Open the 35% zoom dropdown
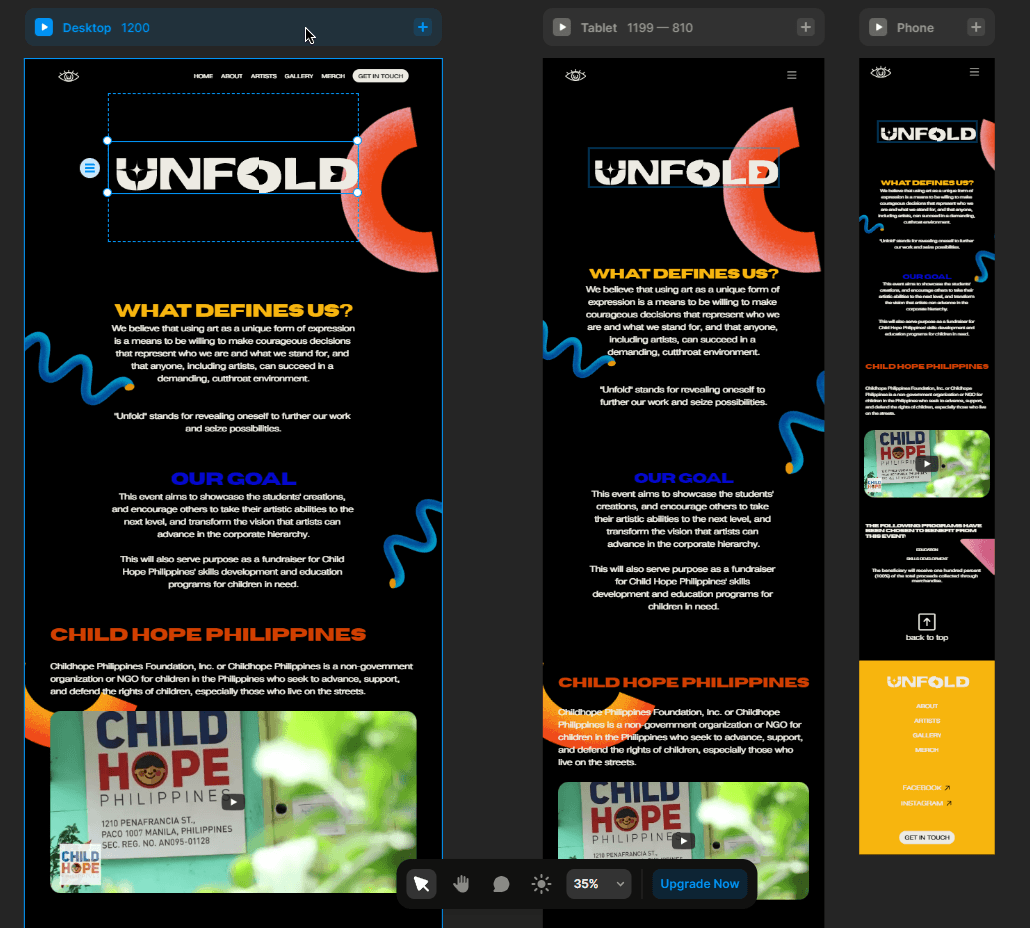Viewport: 1030px width, 928px height. coord(598,884)
